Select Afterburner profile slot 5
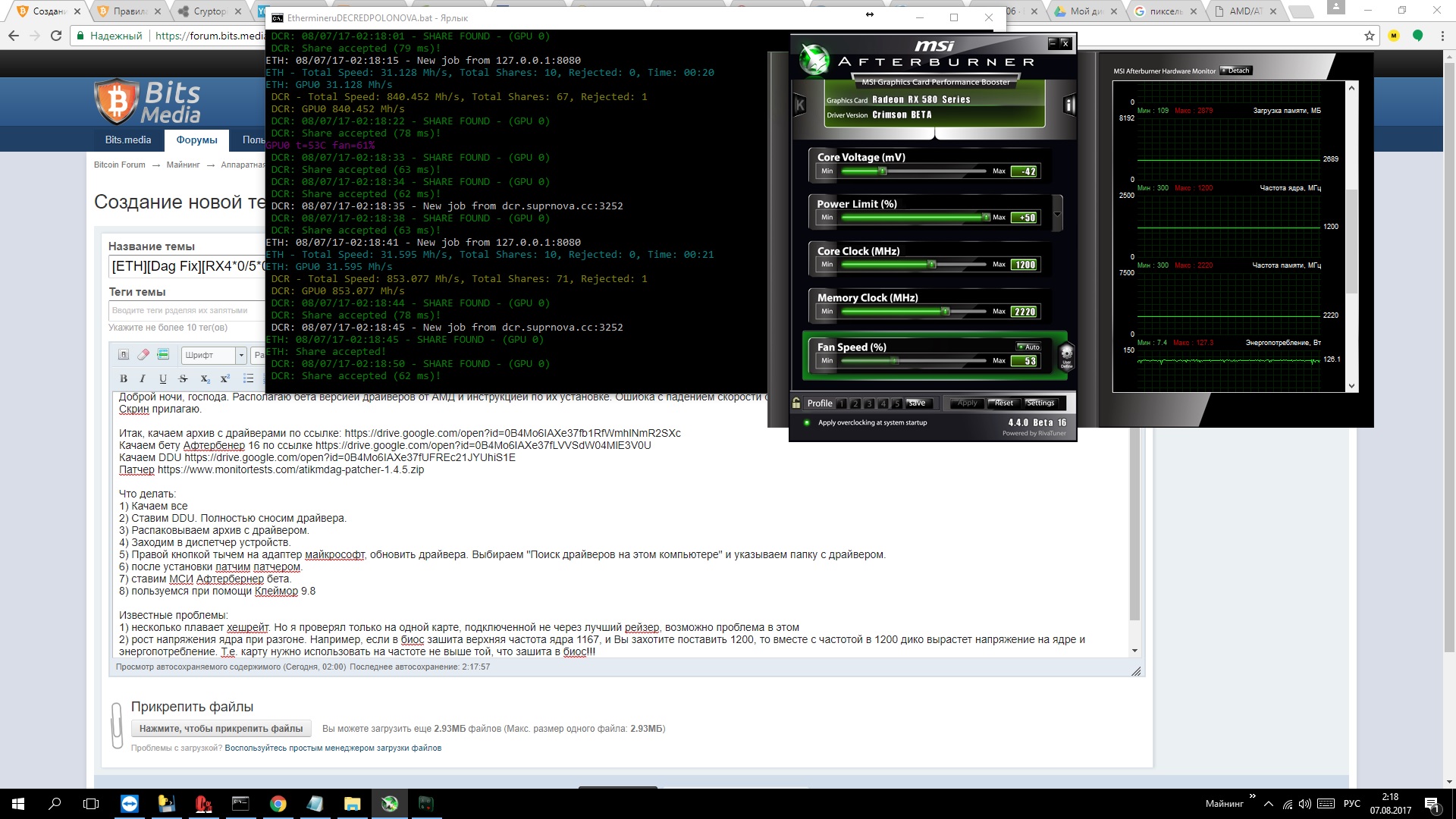 point(897,403)
